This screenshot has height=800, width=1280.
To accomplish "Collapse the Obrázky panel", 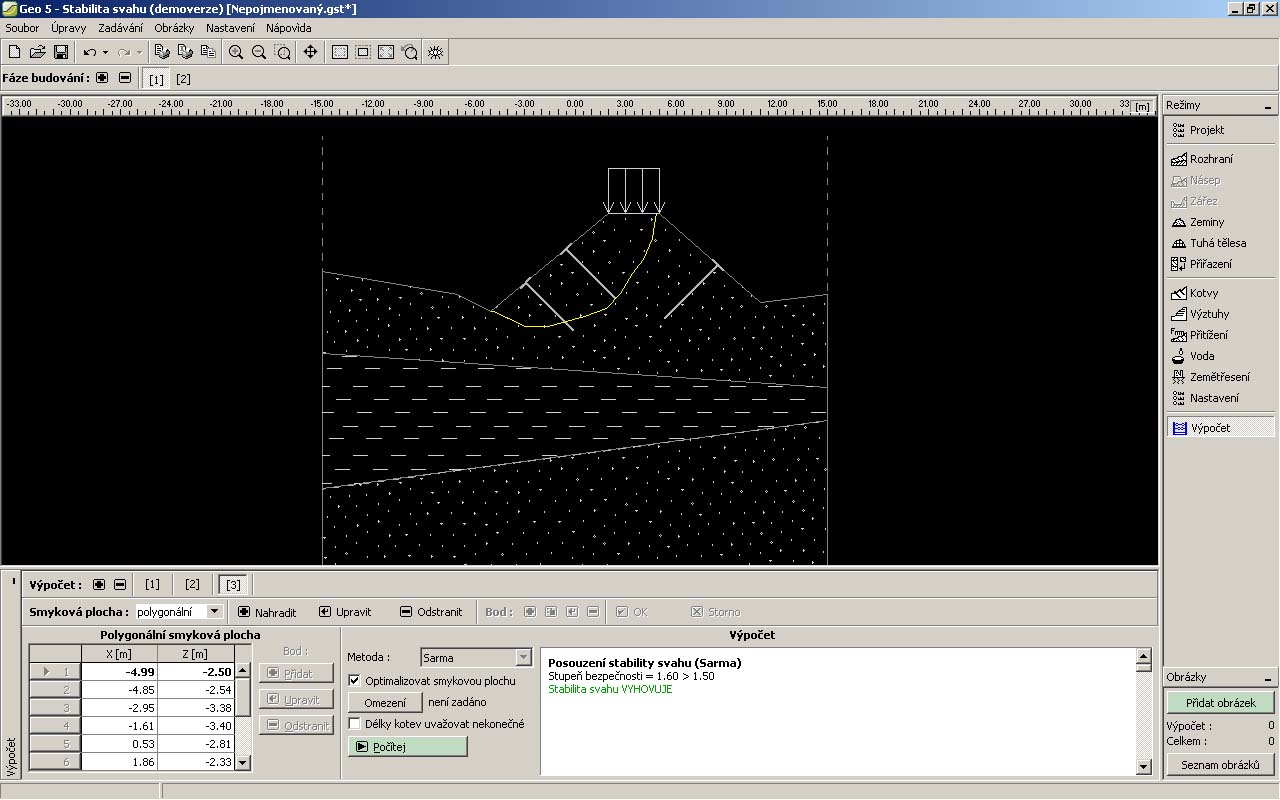I will 1268,677.
